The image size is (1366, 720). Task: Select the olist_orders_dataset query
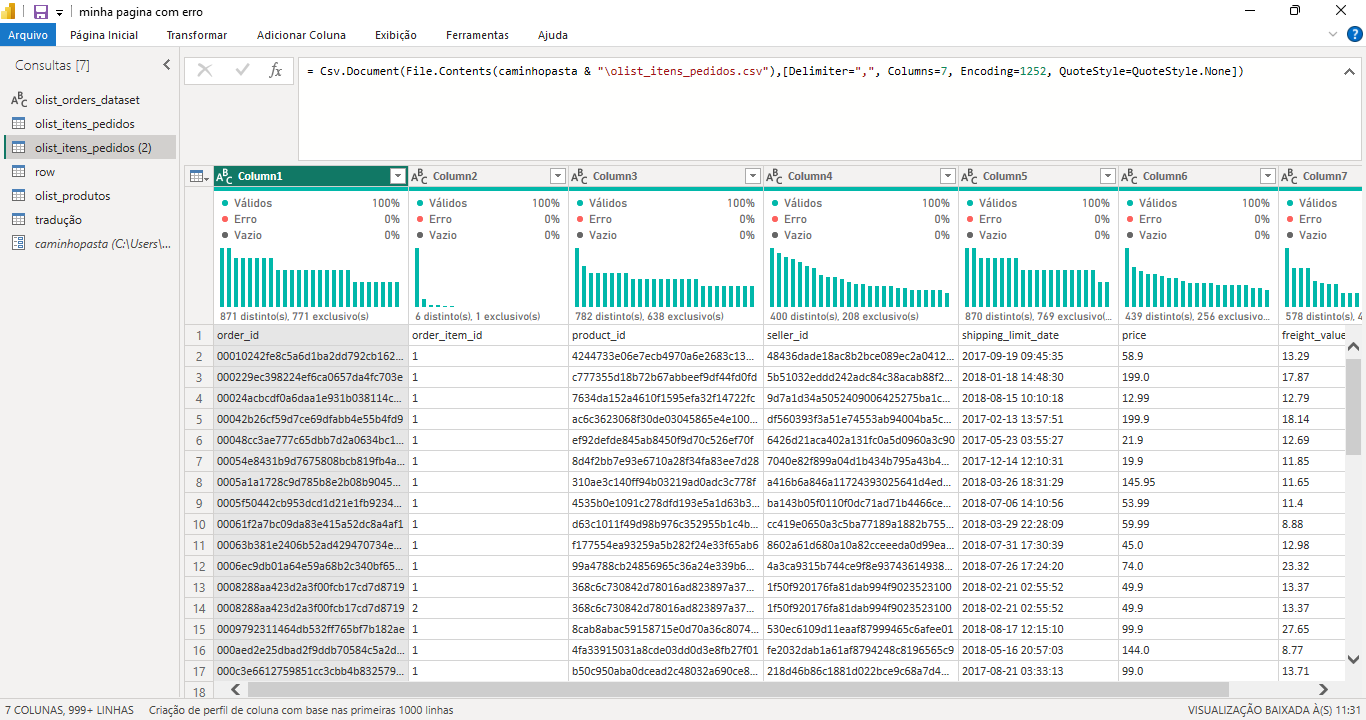(90, 100)
